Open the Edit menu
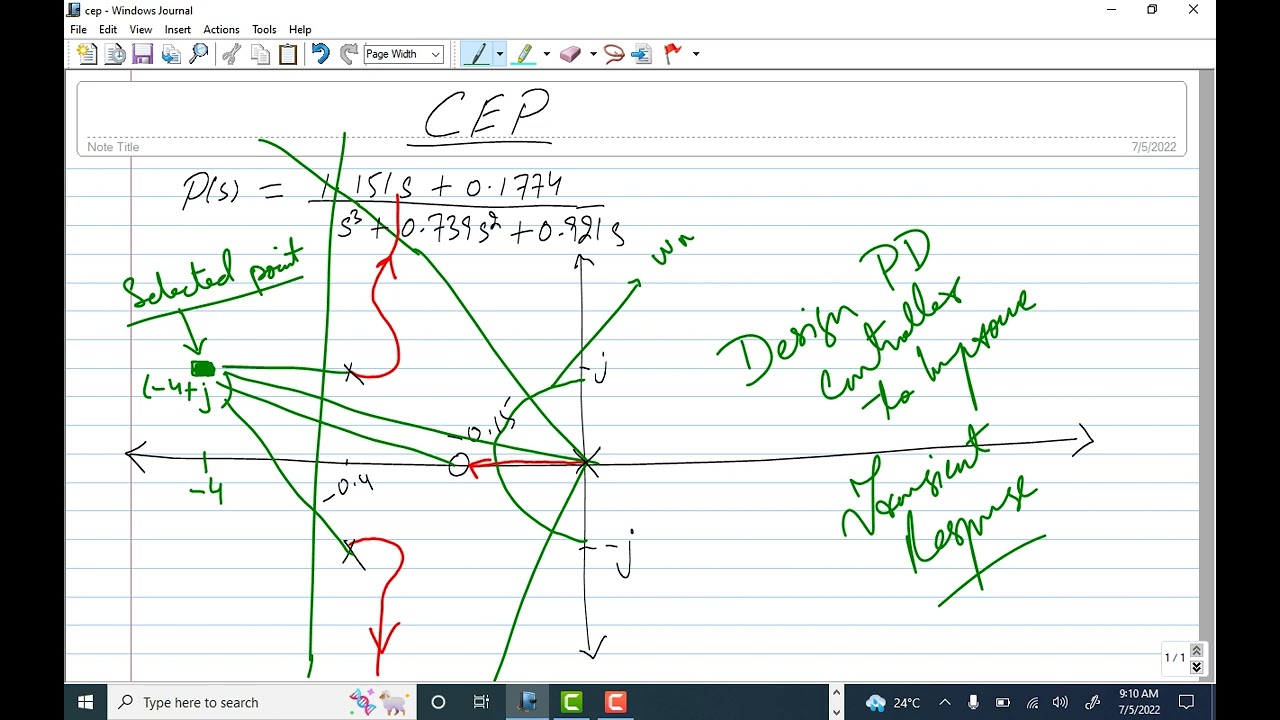 coord(108,30)
